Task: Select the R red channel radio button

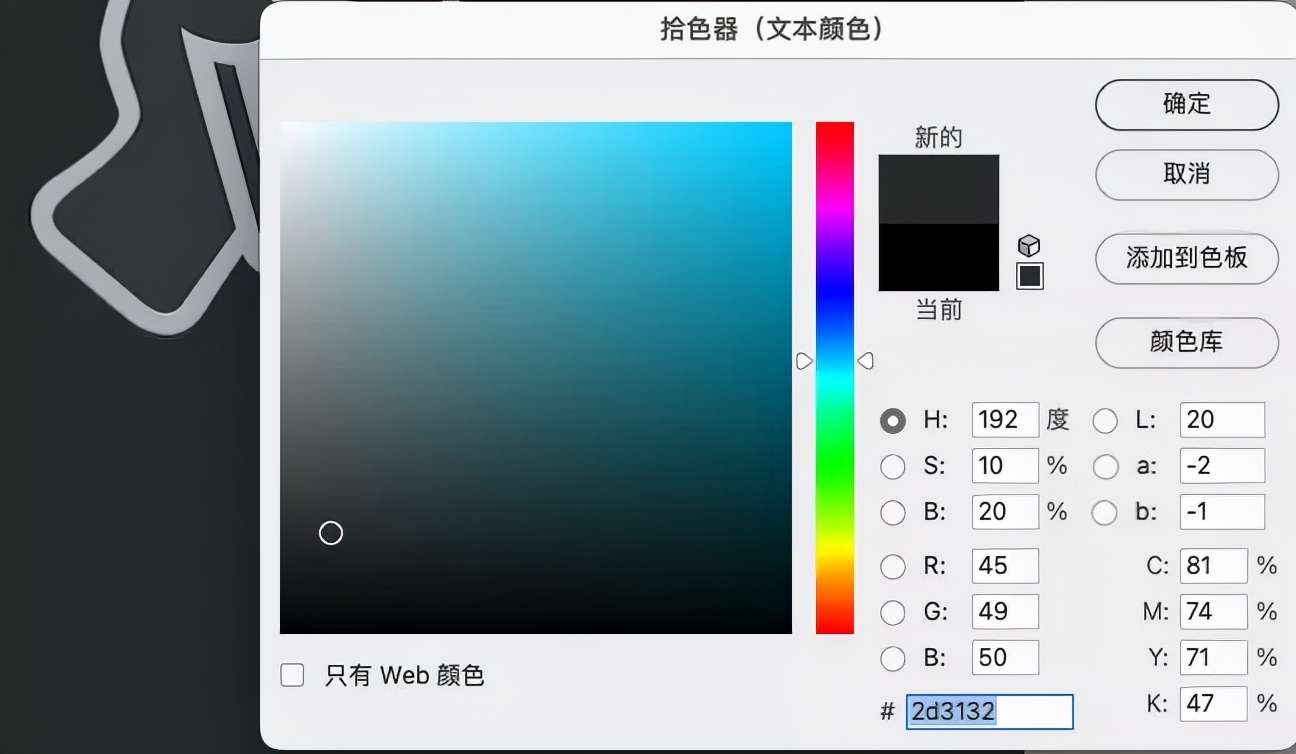Action: pos(893,566)
